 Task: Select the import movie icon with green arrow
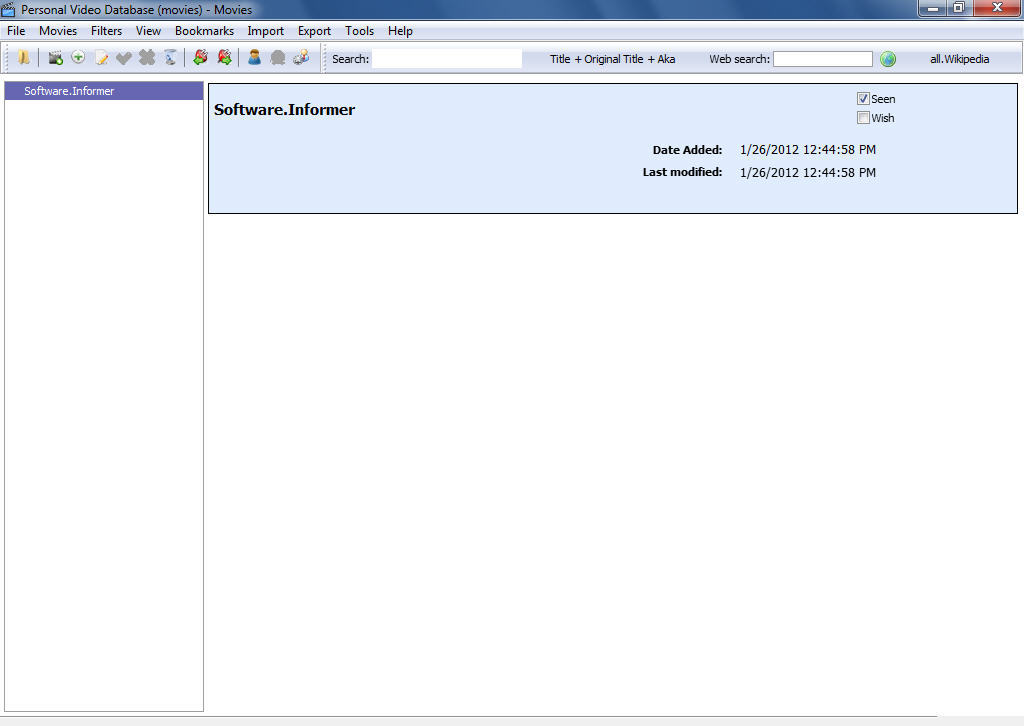coord(200,57)
